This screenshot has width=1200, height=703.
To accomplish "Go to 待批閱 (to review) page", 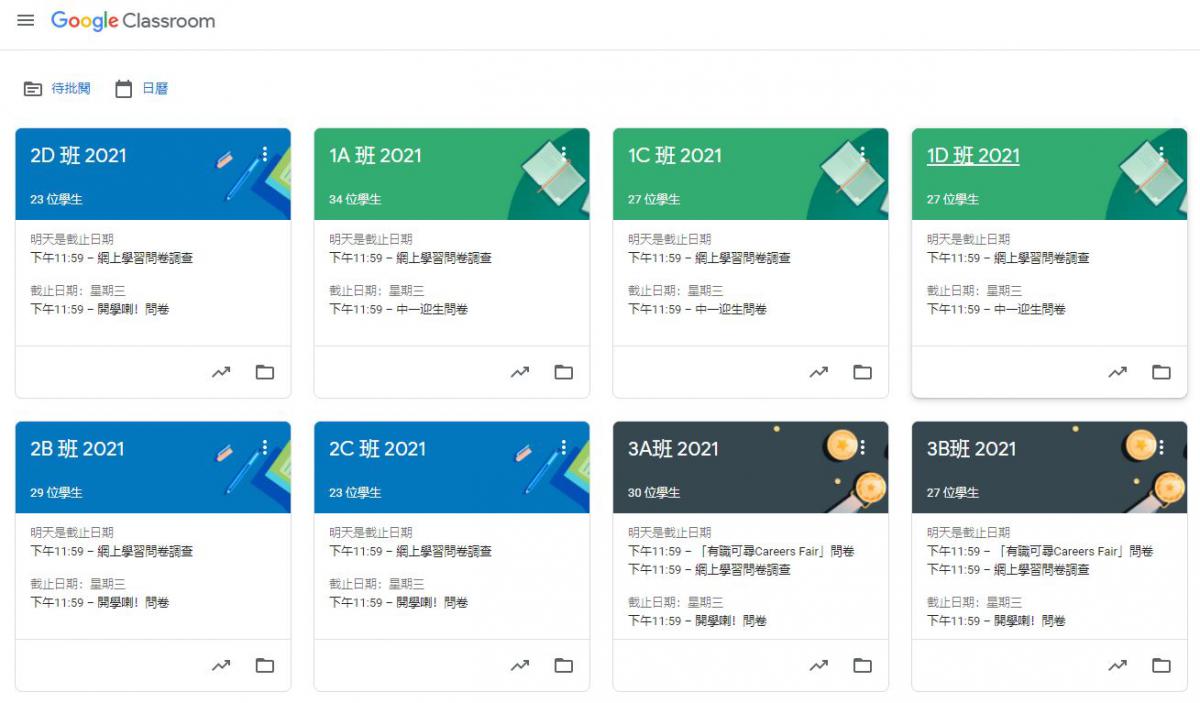I will tap(58, 89).
